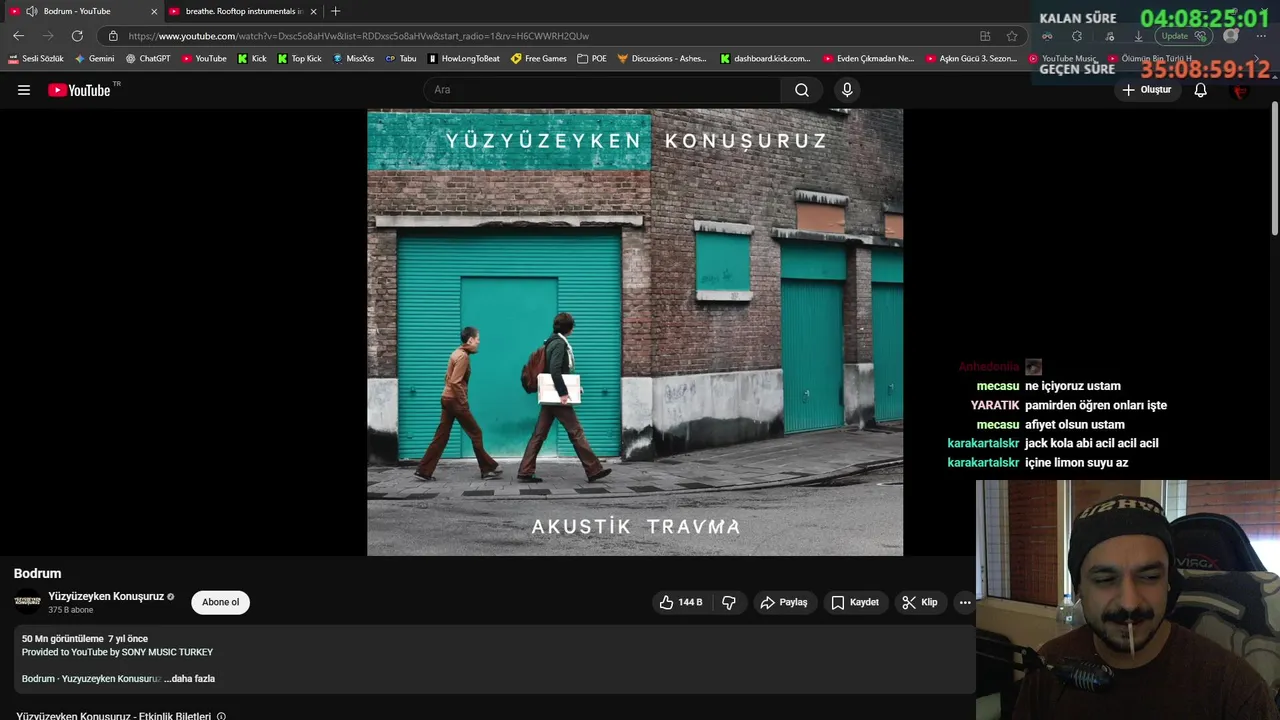The width and height of the screenshot is (1280, 720).
Task: Select 'Provided to YouTube by SONY MUSIC TURKEY' text
Action: pos(117,652)
